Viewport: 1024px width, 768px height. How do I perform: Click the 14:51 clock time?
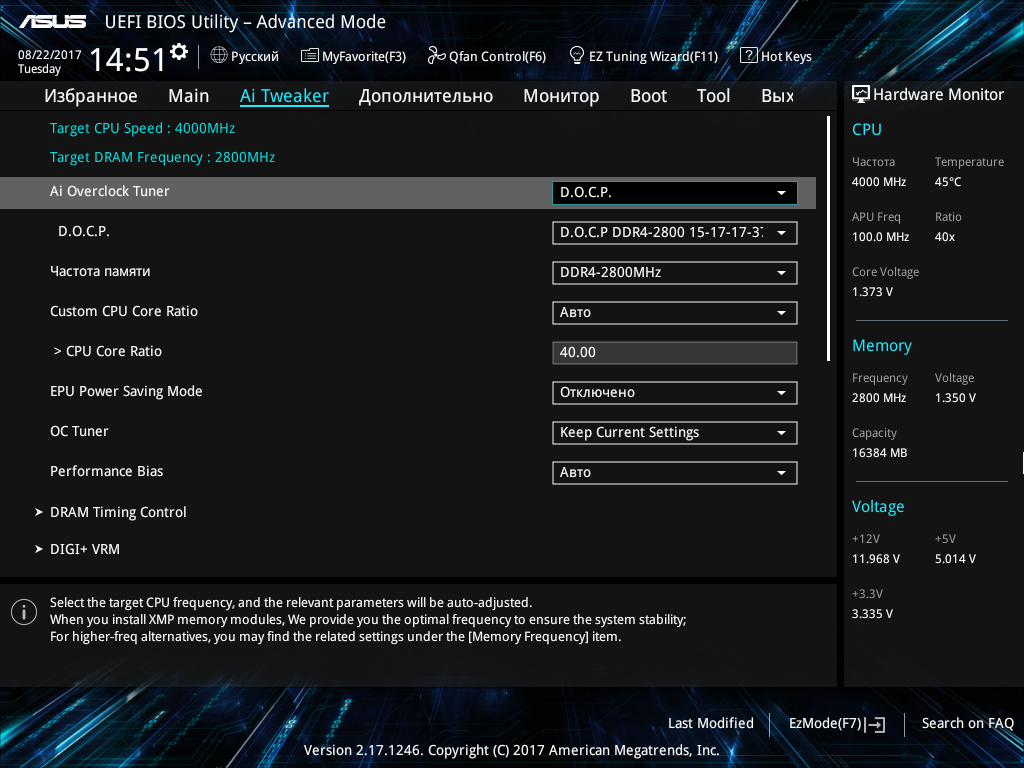click(127, 59)
